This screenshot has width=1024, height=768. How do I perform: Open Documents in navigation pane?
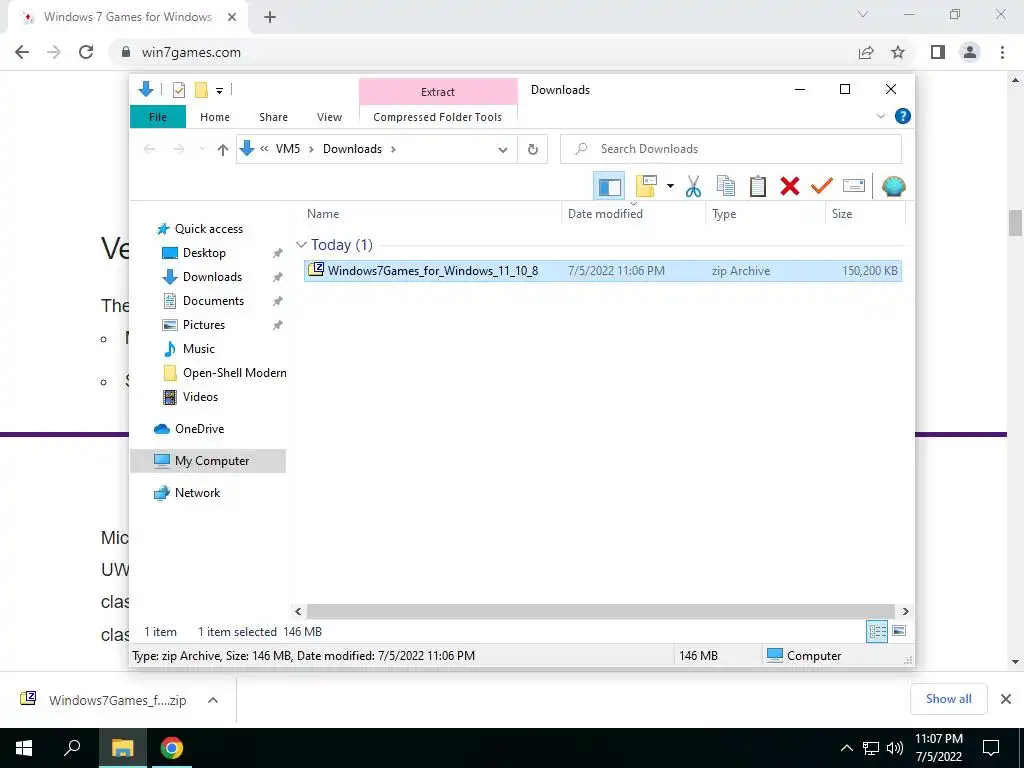(x=213, y=301)
